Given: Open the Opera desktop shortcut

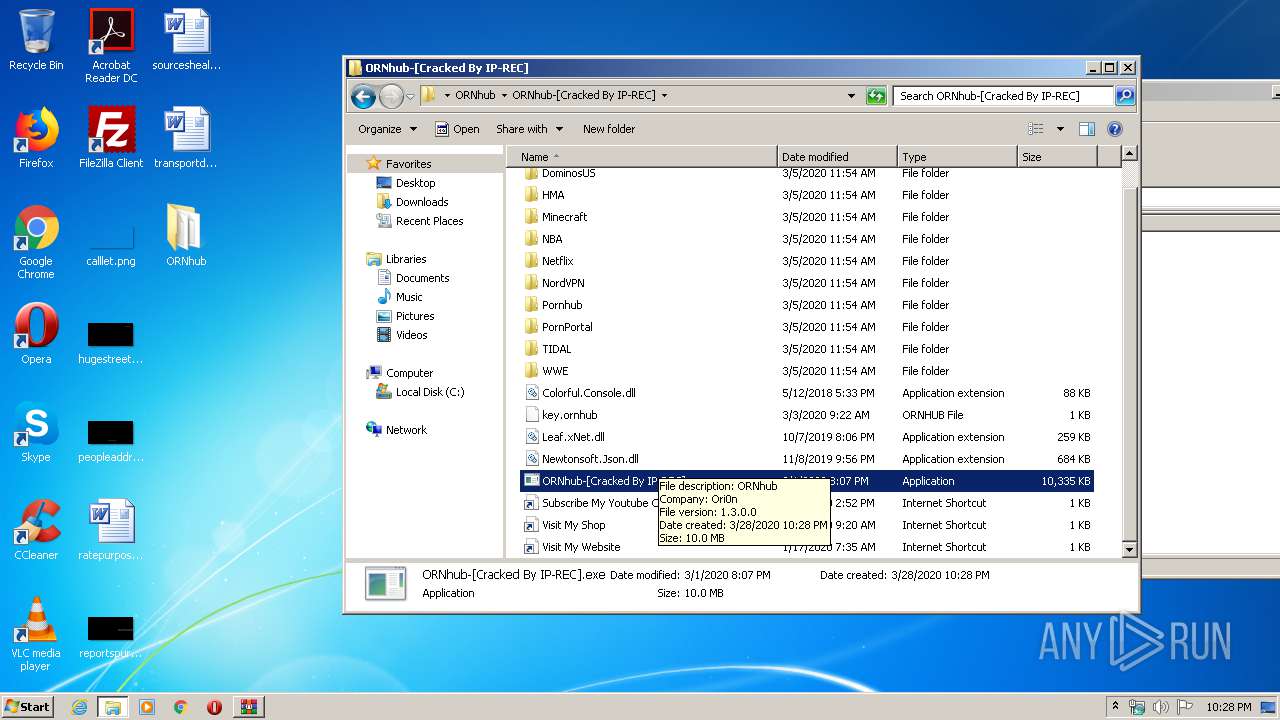Looking at the screenshot, I should (36, 334).
